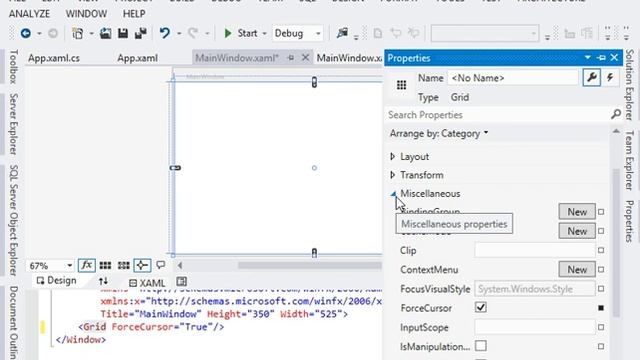The width and height of the screenshot is (640, 360).
Task: Open the WINDOW menu
Action: (x=86, y=13)
